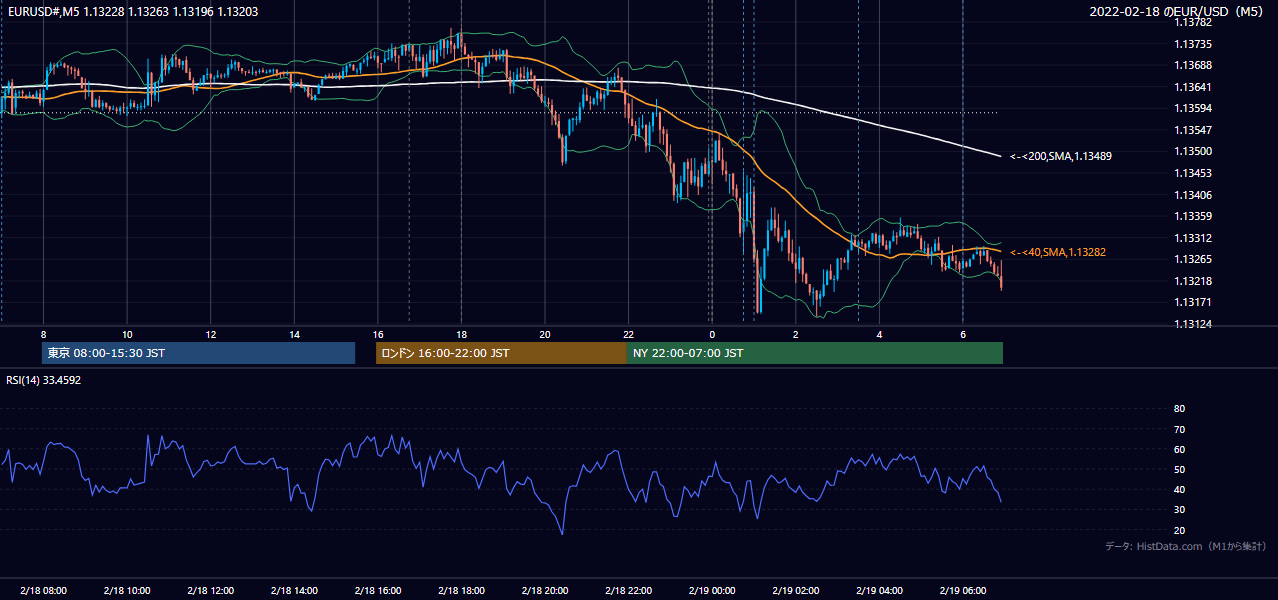Click RSI scale value 40
The width and height of the screenshot is (1278, 600).
[1179, 489]
